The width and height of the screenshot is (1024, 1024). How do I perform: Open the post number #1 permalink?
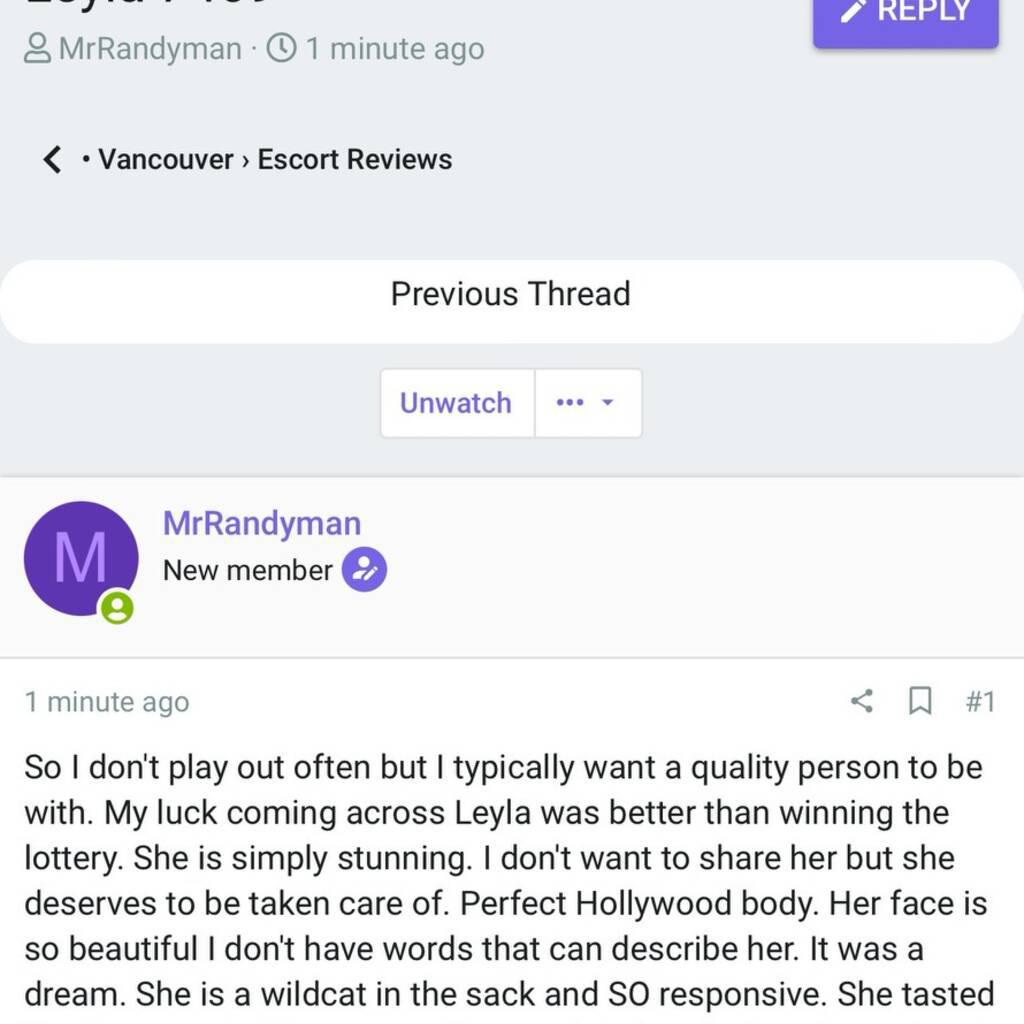[980, 702]
